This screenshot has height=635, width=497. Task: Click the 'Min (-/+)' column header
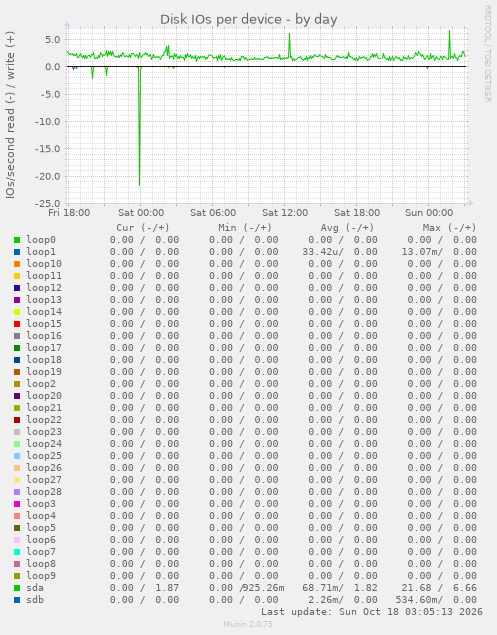tap(245, 228)
